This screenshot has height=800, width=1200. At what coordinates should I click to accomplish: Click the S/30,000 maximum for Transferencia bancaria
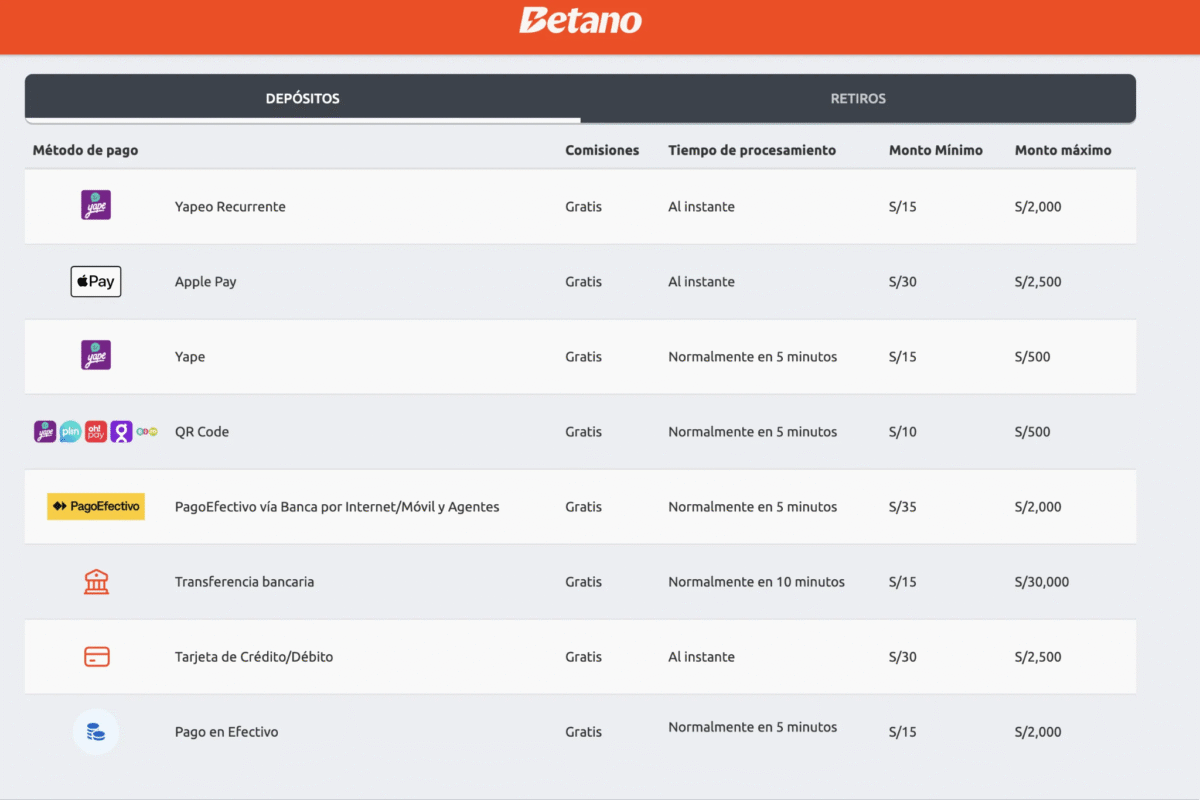pos(1042,582)
